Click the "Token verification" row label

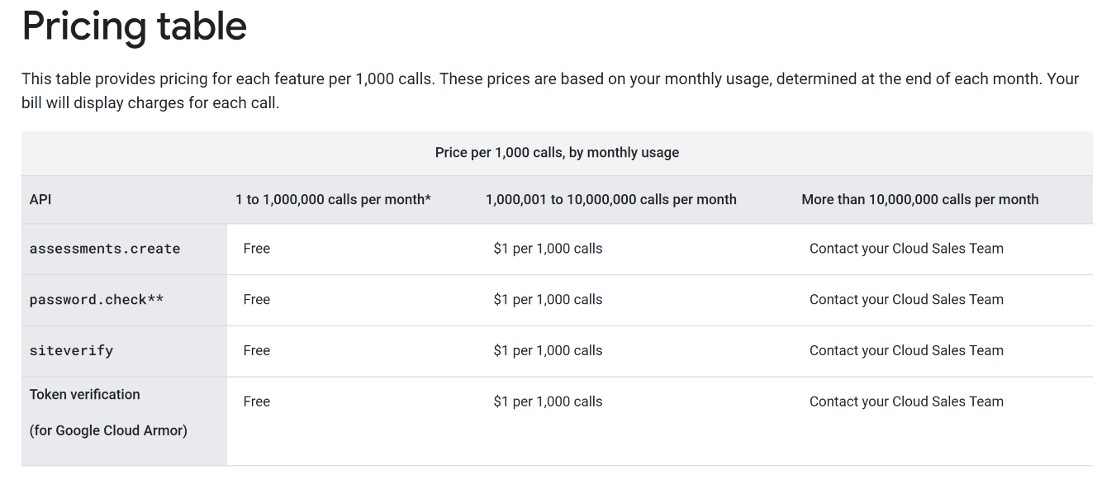click(x=85, y=394)
